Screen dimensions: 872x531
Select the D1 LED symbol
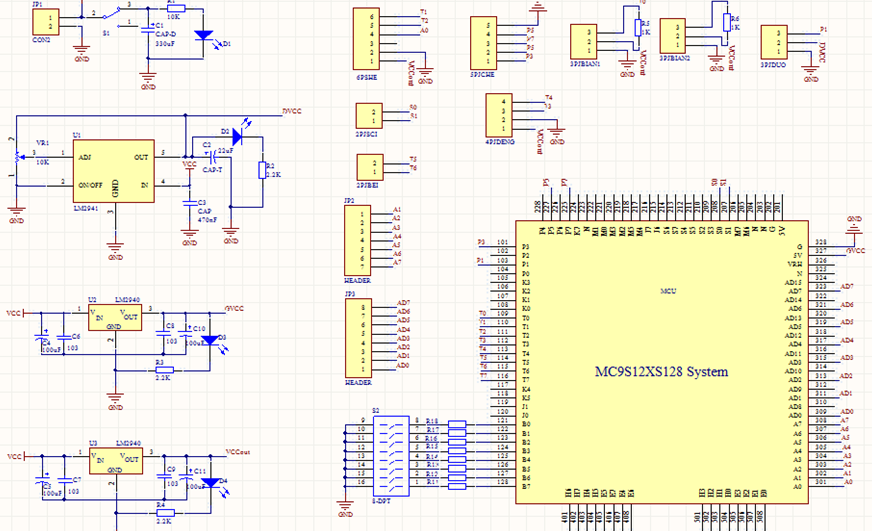click(x=204, y=36)
